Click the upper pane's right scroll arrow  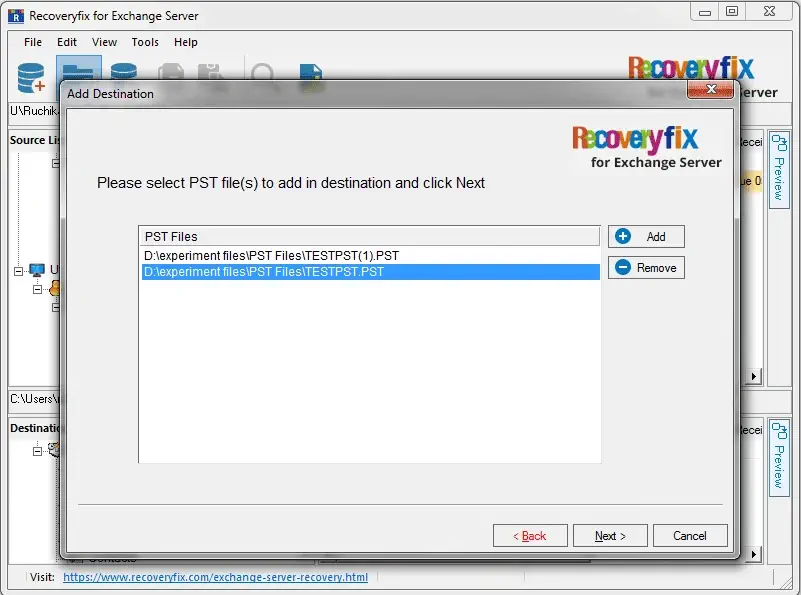coord(753,376)
